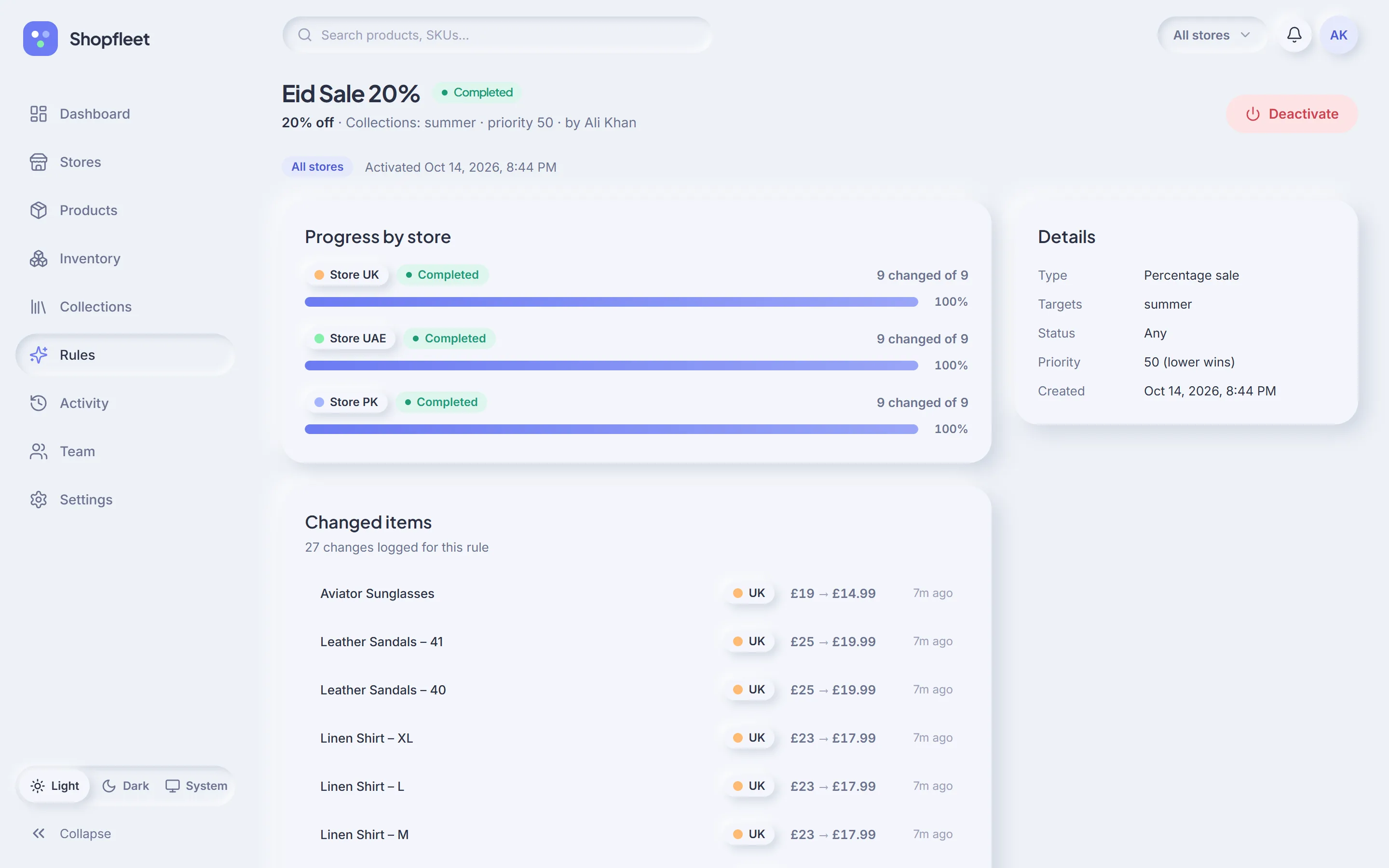Click the Collapse double-chevron icon
Viewport: 1389px width, 868px height.
39,834
